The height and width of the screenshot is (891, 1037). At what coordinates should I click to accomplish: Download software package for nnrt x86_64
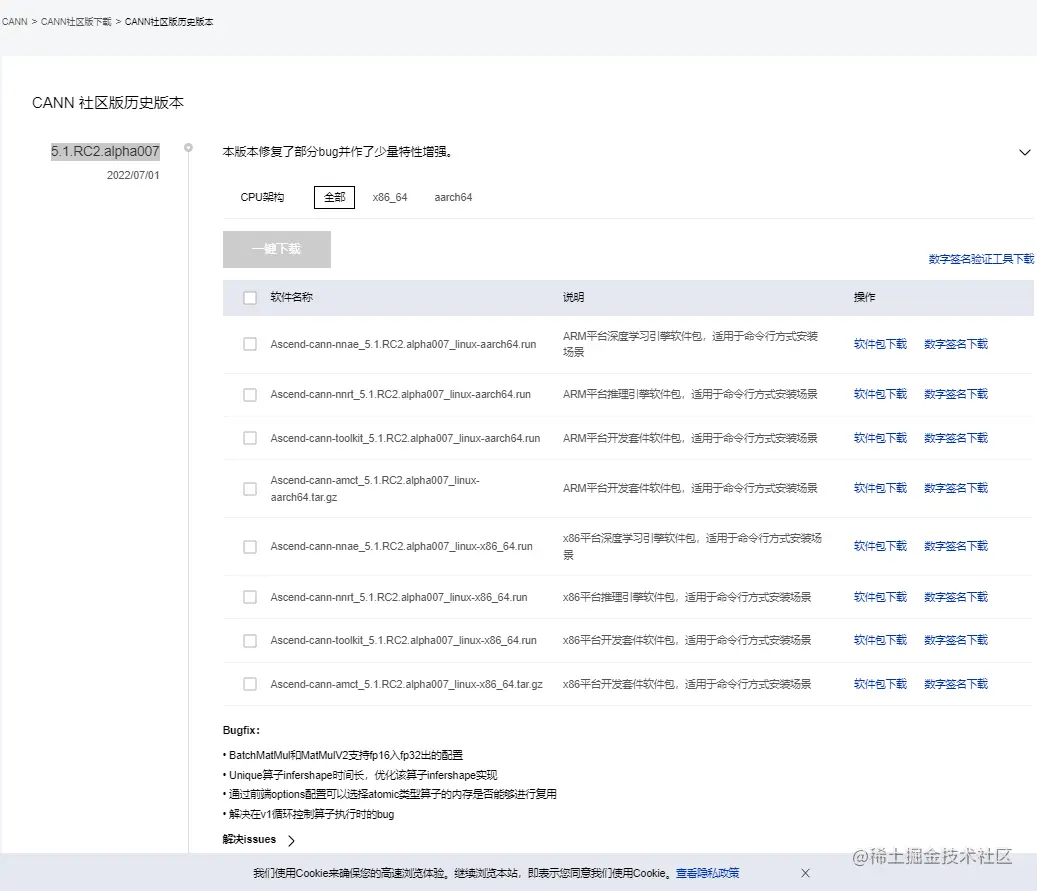[x=880, y=597]
